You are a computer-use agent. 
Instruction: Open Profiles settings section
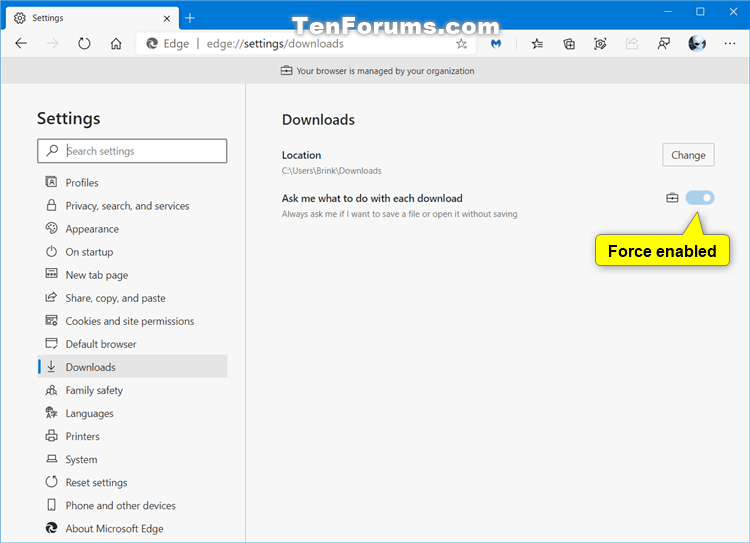point(82,183)
